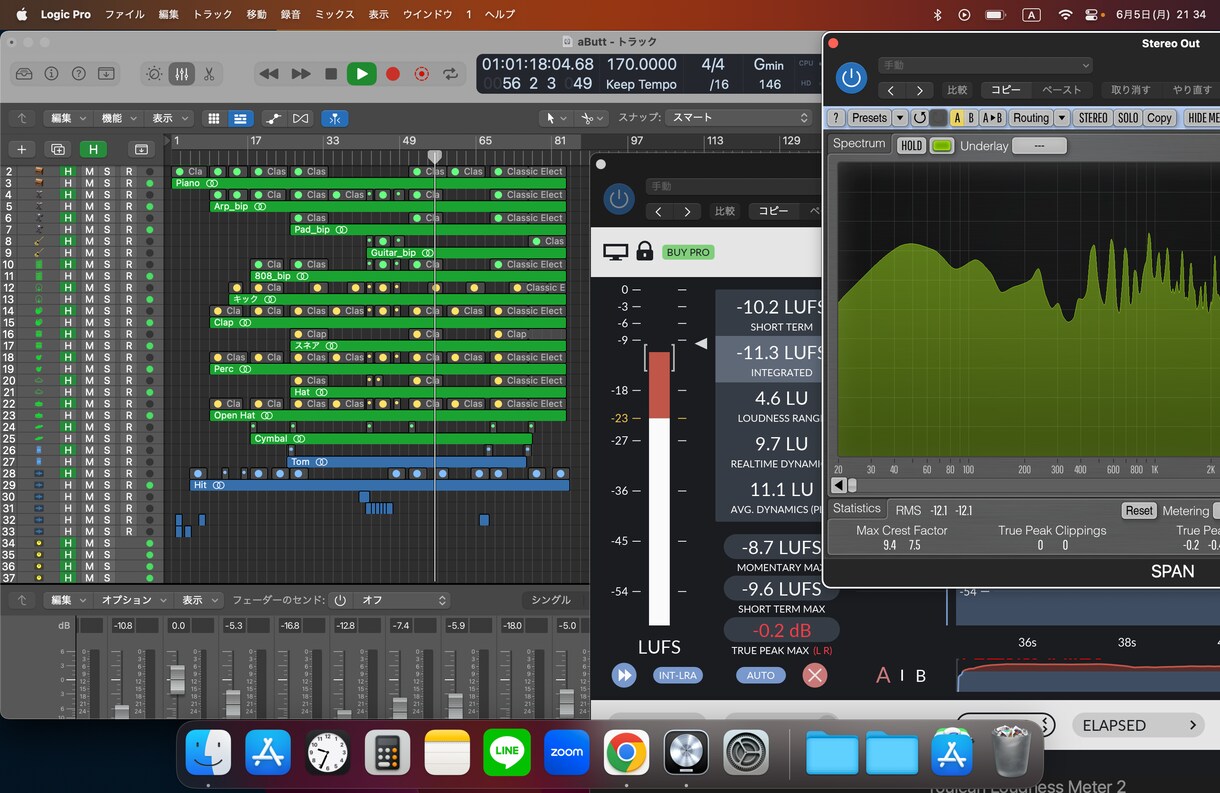Screen dimensions: 1220x793
Task: Click SPAN green color swatch
Action: click(942, 145)
